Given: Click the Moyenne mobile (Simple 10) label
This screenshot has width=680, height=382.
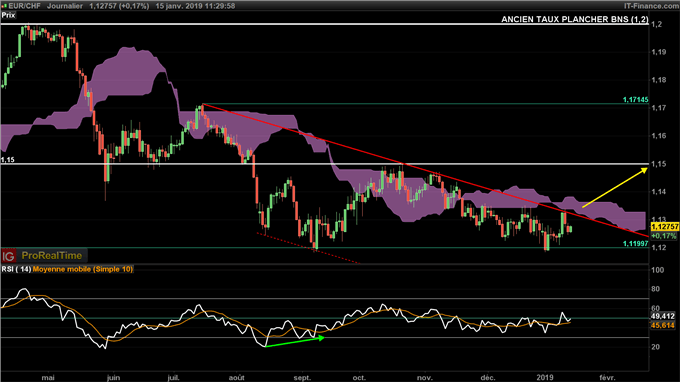Looking at the screenshot, I should [83, 269].
